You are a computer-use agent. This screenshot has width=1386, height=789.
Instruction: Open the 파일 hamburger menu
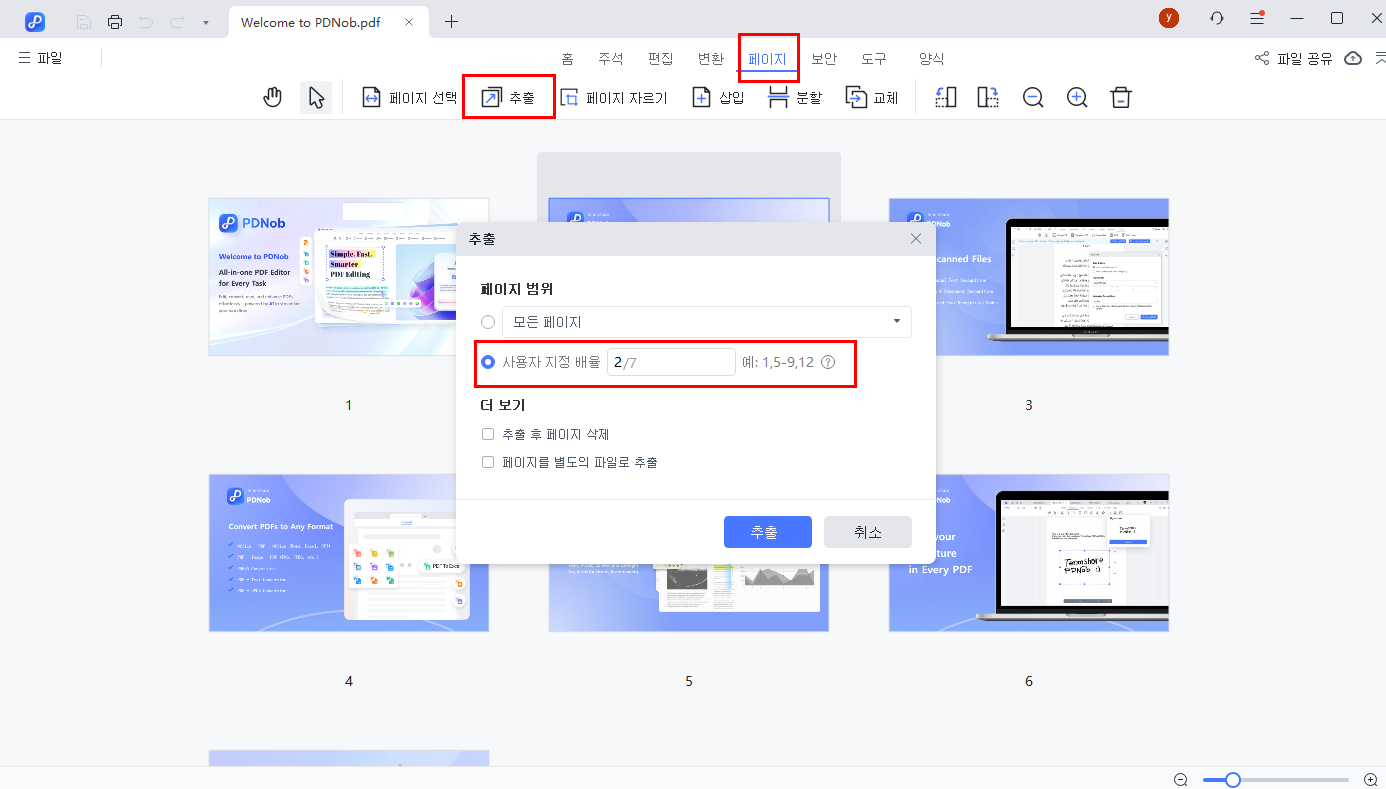(x=40, y=58)
